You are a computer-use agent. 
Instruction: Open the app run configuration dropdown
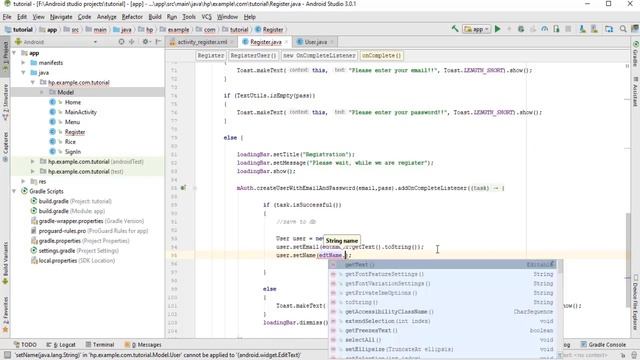coord(476,29)
